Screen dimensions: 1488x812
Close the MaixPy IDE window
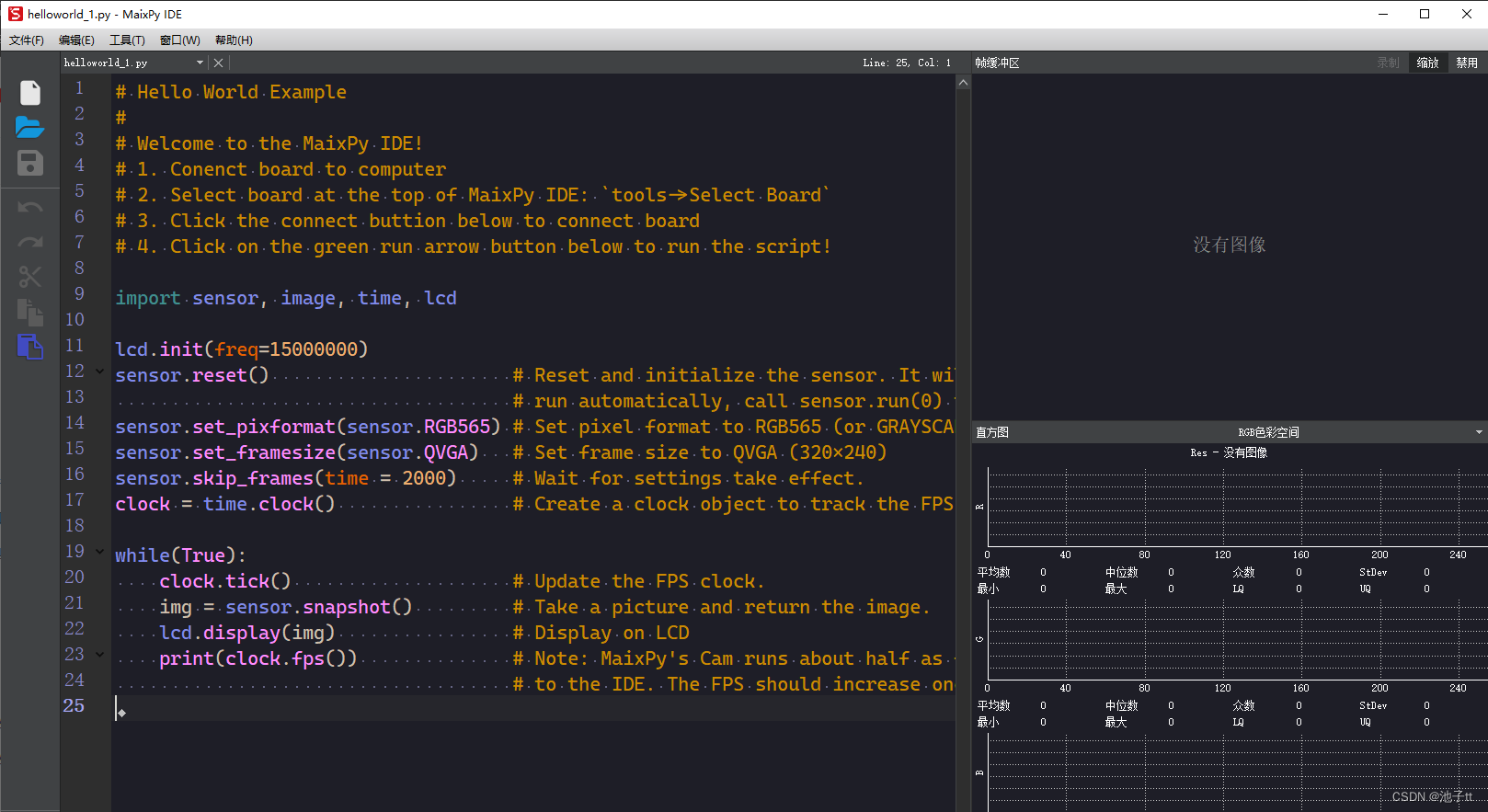click(1467, 14)
